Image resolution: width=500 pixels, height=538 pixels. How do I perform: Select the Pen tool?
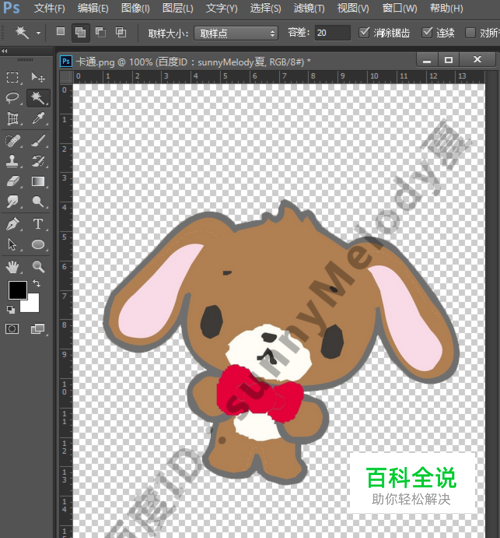[x=13, y=224]
